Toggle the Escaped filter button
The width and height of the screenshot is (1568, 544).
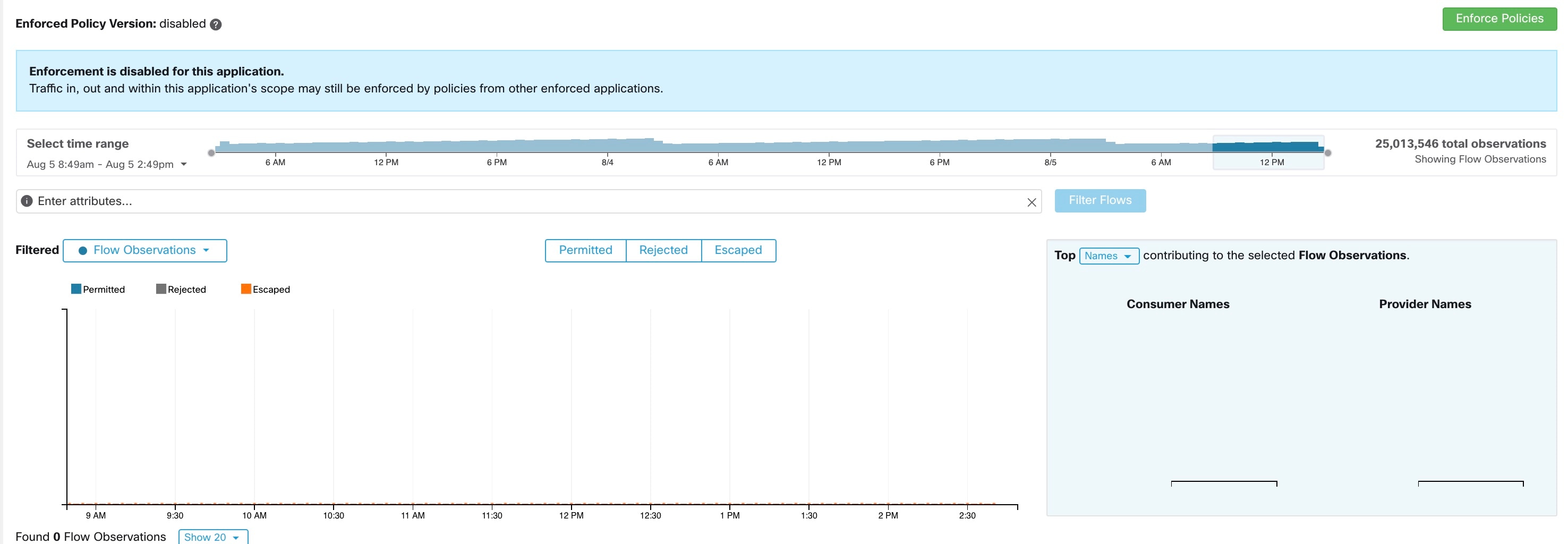(x=738, y=251)
